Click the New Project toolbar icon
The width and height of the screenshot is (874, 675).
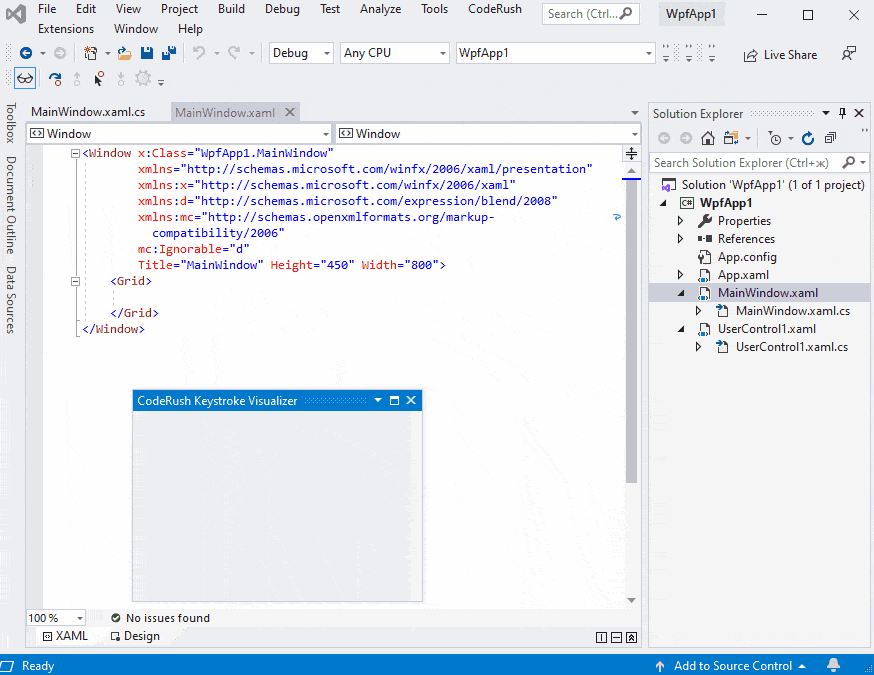pos(92,54)
